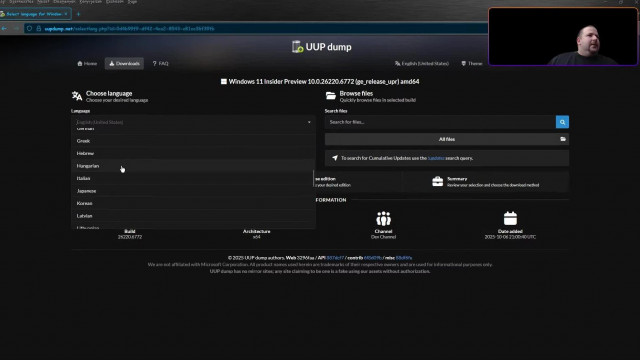The width and height of the screenshot is (640, 360).
Task: Click the UUP dump logo icon
Action: [298, 47]
